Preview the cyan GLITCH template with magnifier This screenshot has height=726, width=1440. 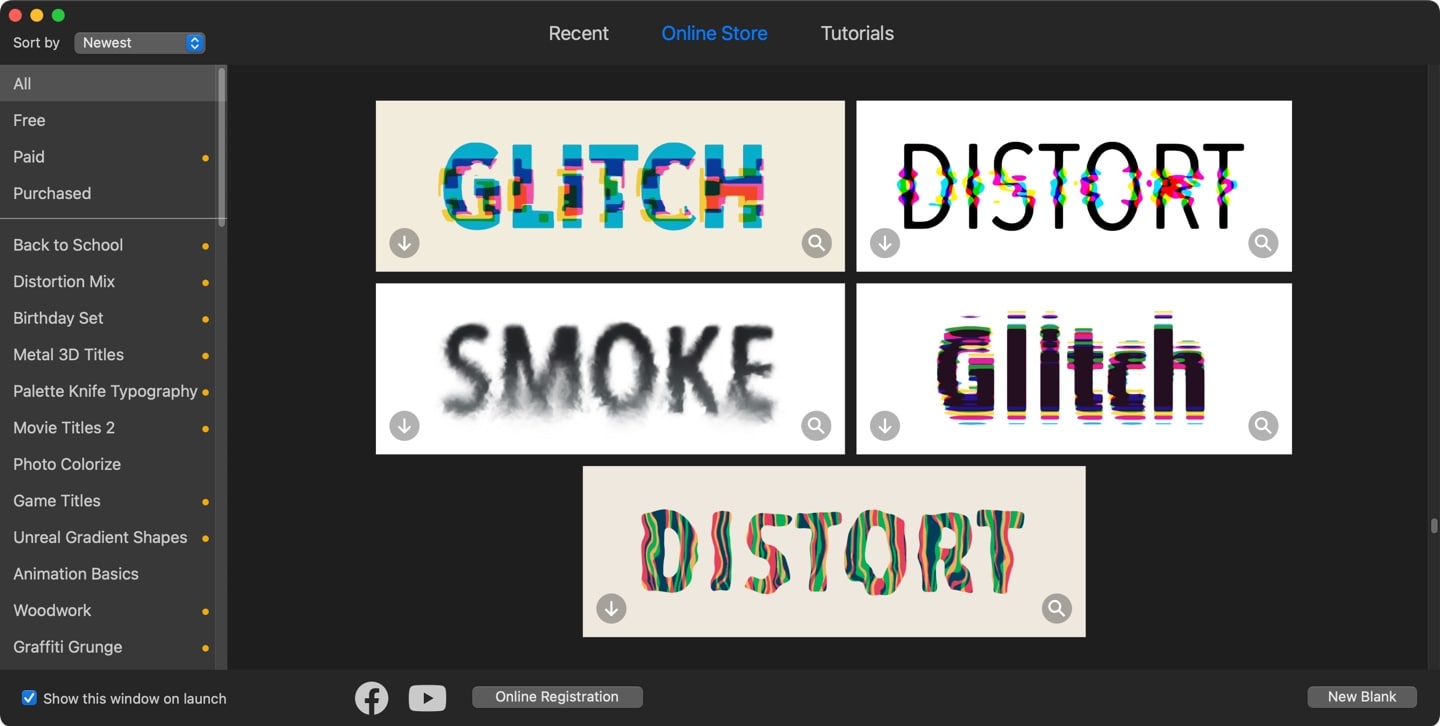816,243
